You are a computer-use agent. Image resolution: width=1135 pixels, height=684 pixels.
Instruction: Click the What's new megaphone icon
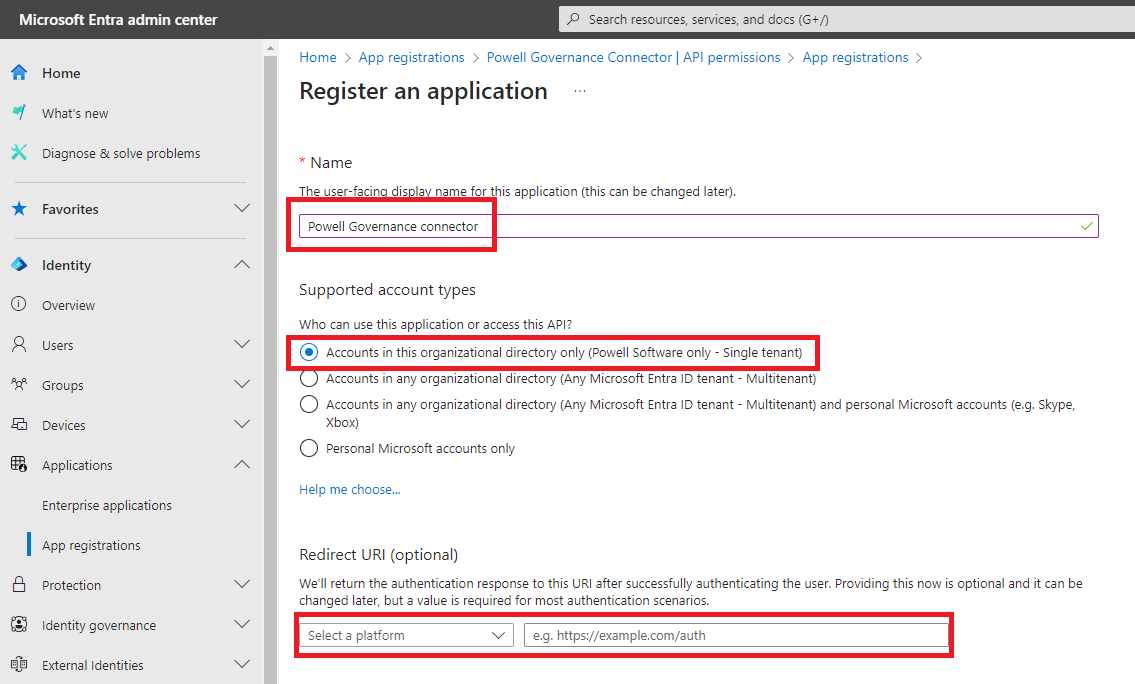tap(20, 112)
